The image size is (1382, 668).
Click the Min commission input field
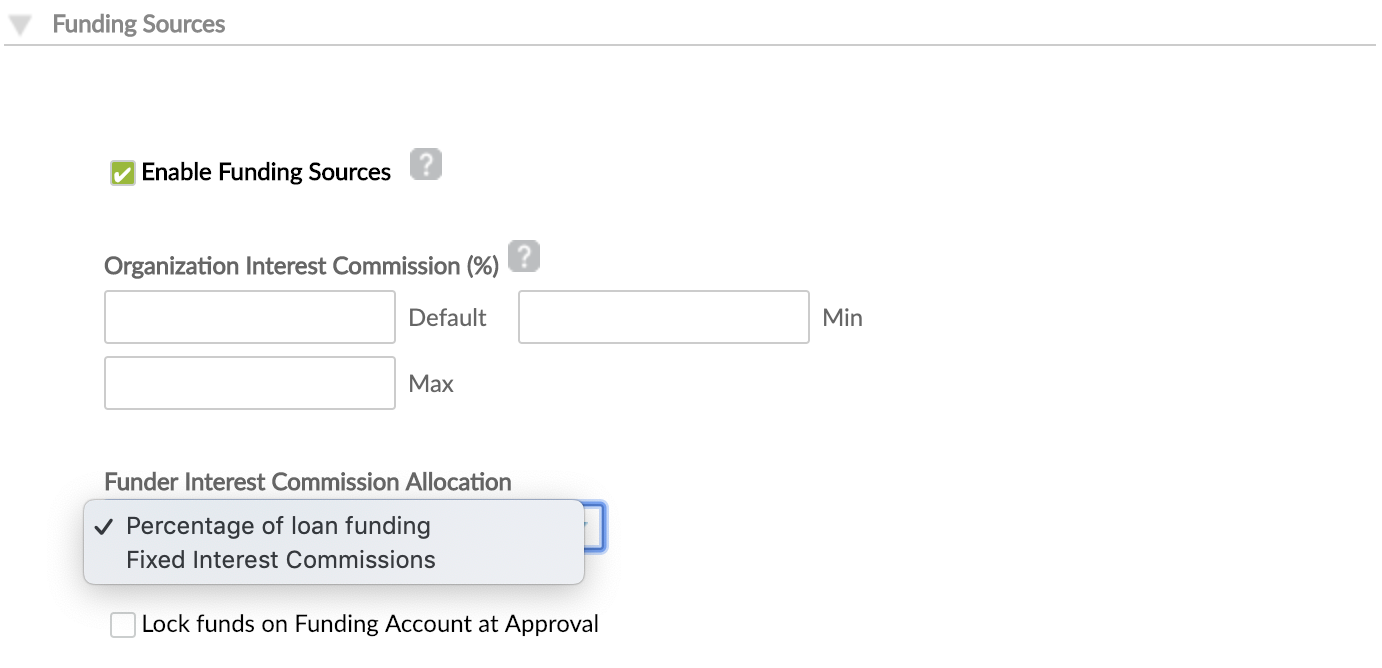[663, 316]
